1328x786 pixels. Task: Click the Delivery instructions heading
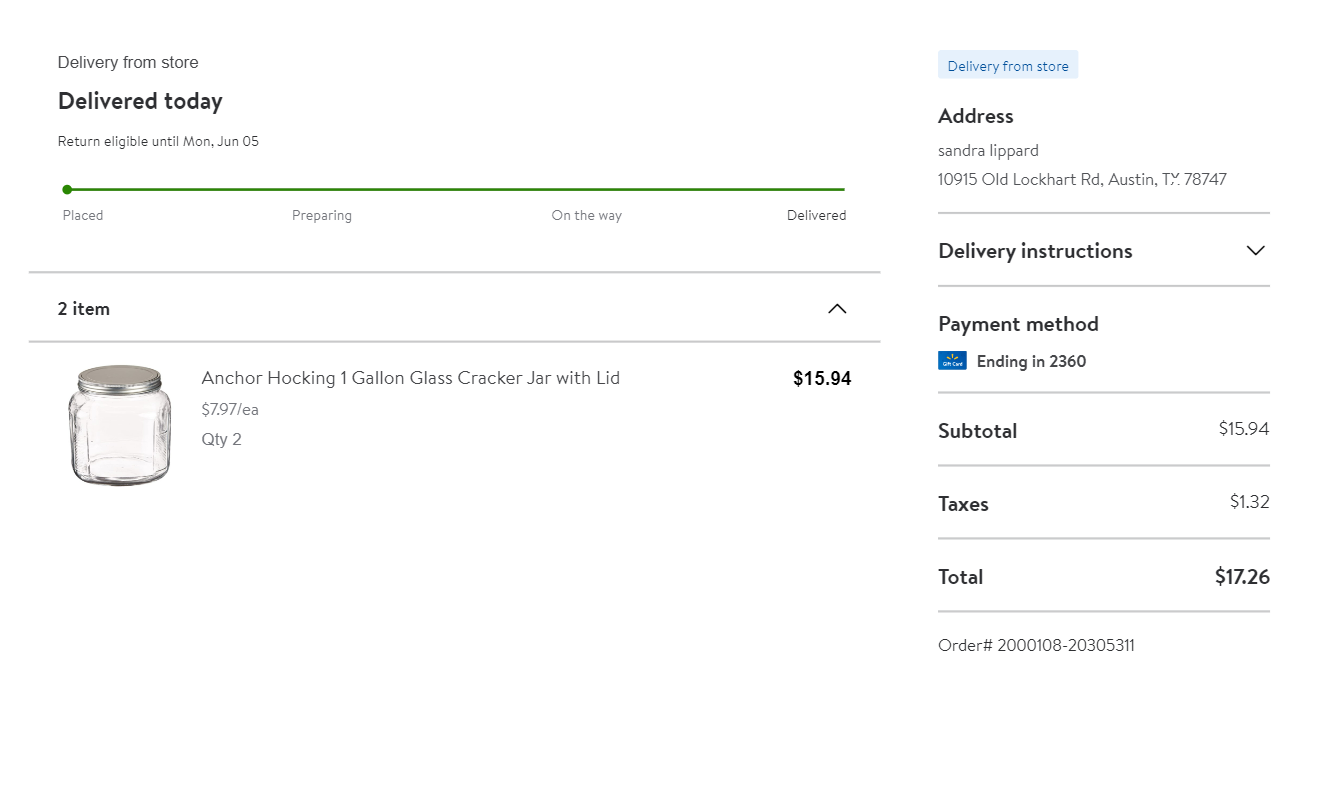pos(1035,251)
